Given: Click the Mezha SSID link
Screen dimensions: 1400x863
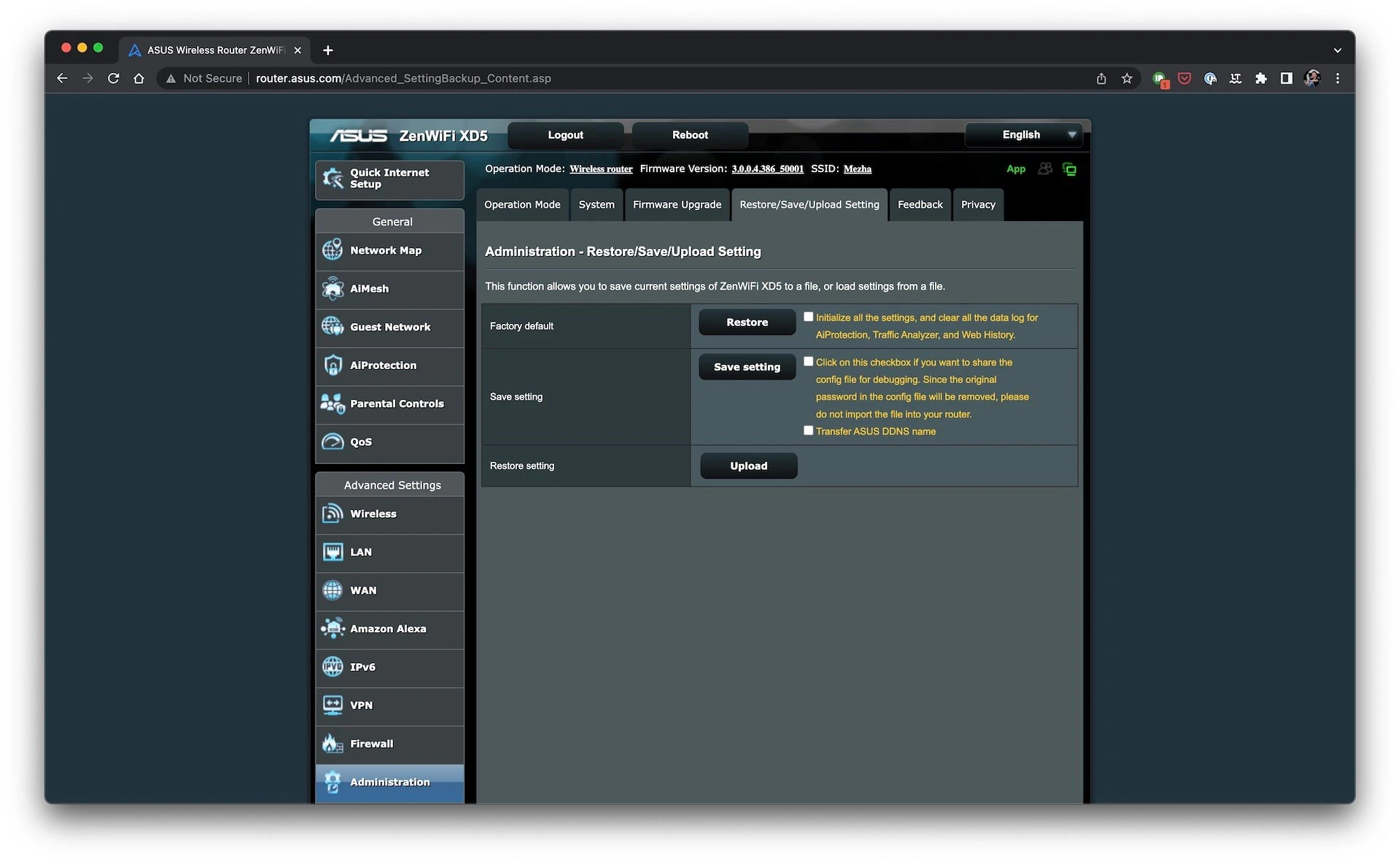Looking at the screenshot, I should coord(857,169).
